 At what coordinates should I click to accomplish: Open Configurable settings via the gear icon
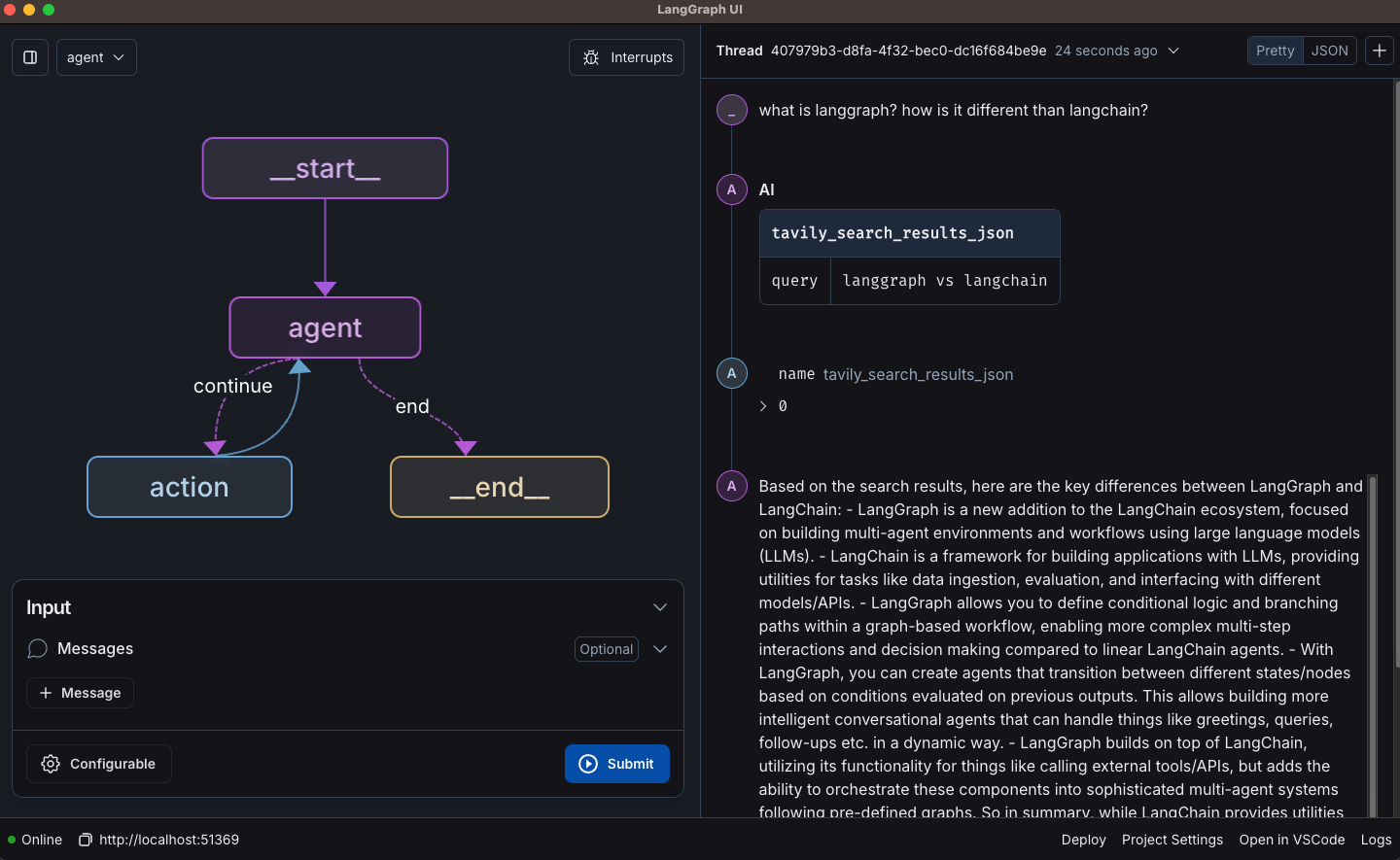point(50,764)
